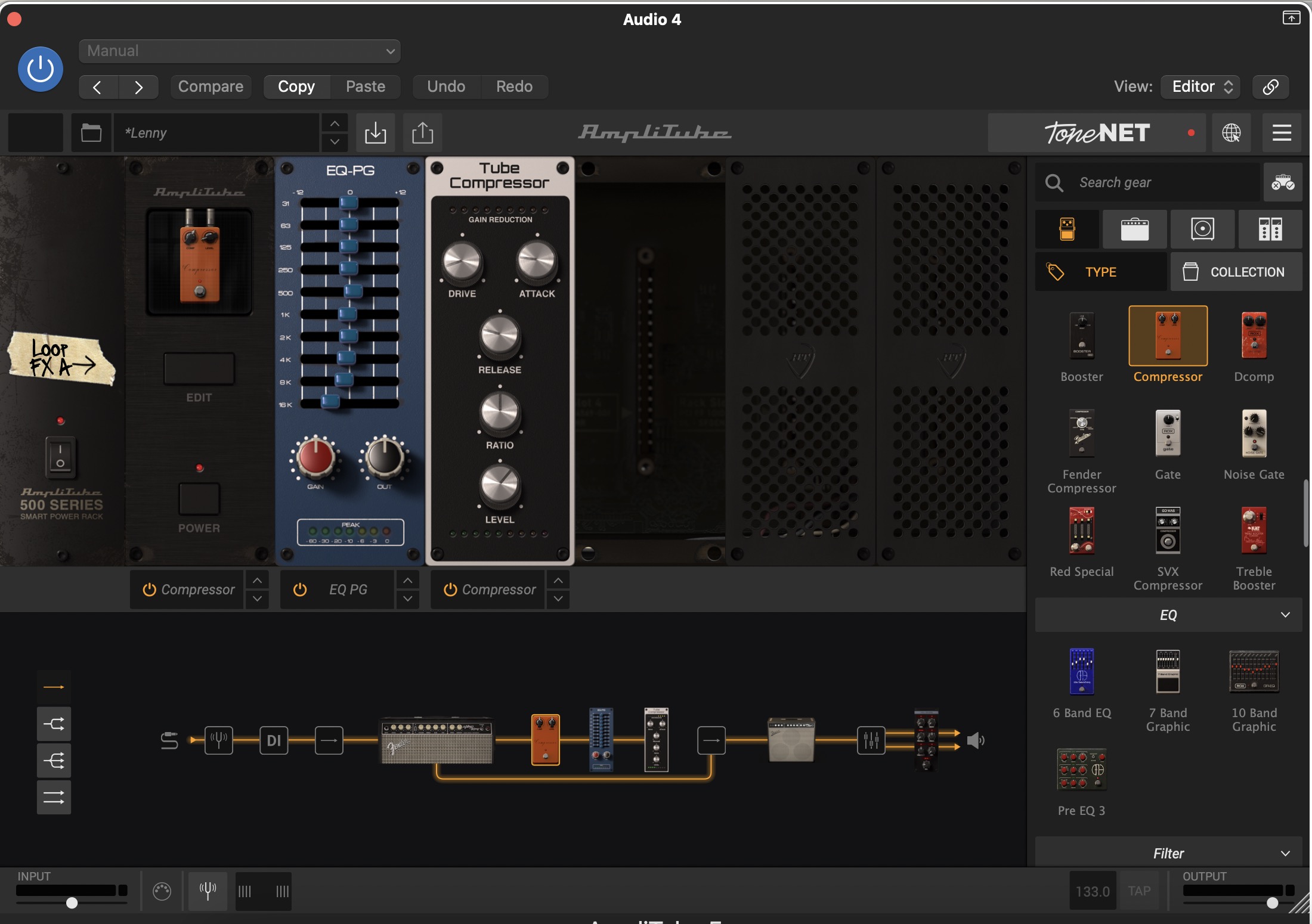Click the DI block in signal chain
Viewport: 1312px width, 924px height.
tap(274, 741)
